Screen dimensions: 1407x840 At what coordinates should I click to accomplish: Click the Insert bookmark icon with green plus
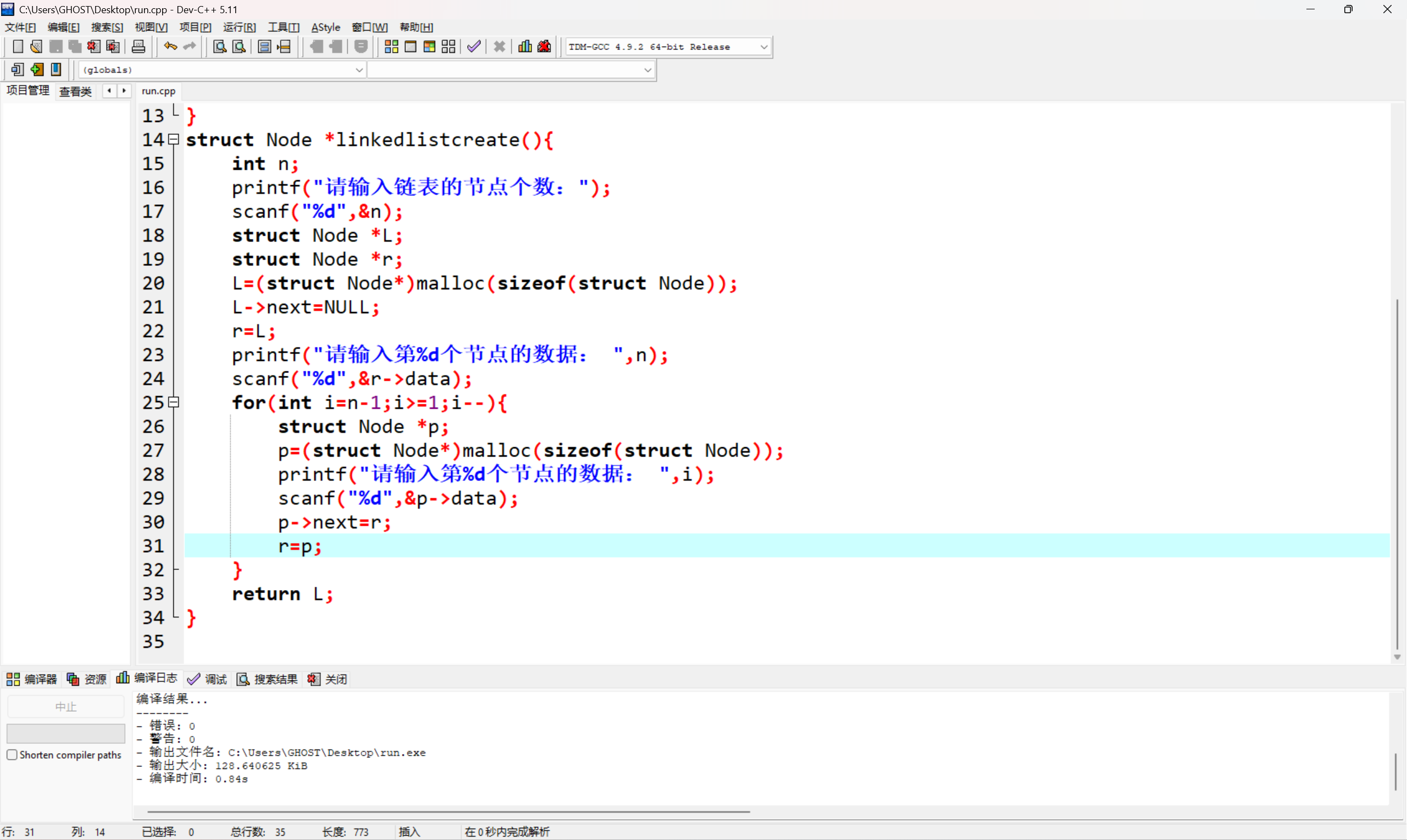coord(37,70)
